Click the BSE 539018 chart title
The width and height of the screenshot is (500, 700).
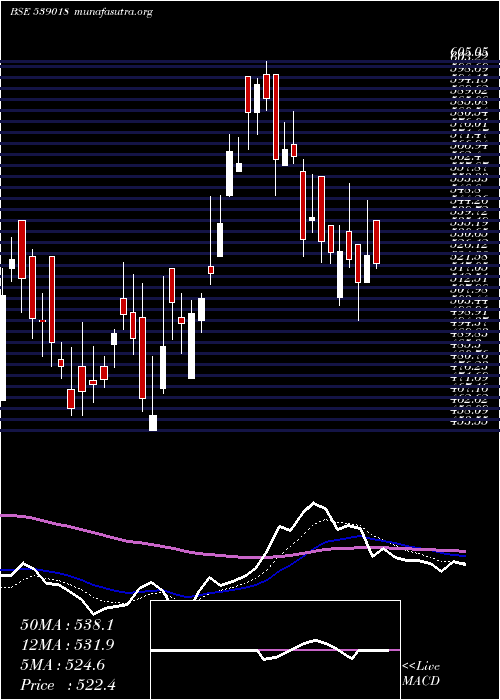pos(39,12)
